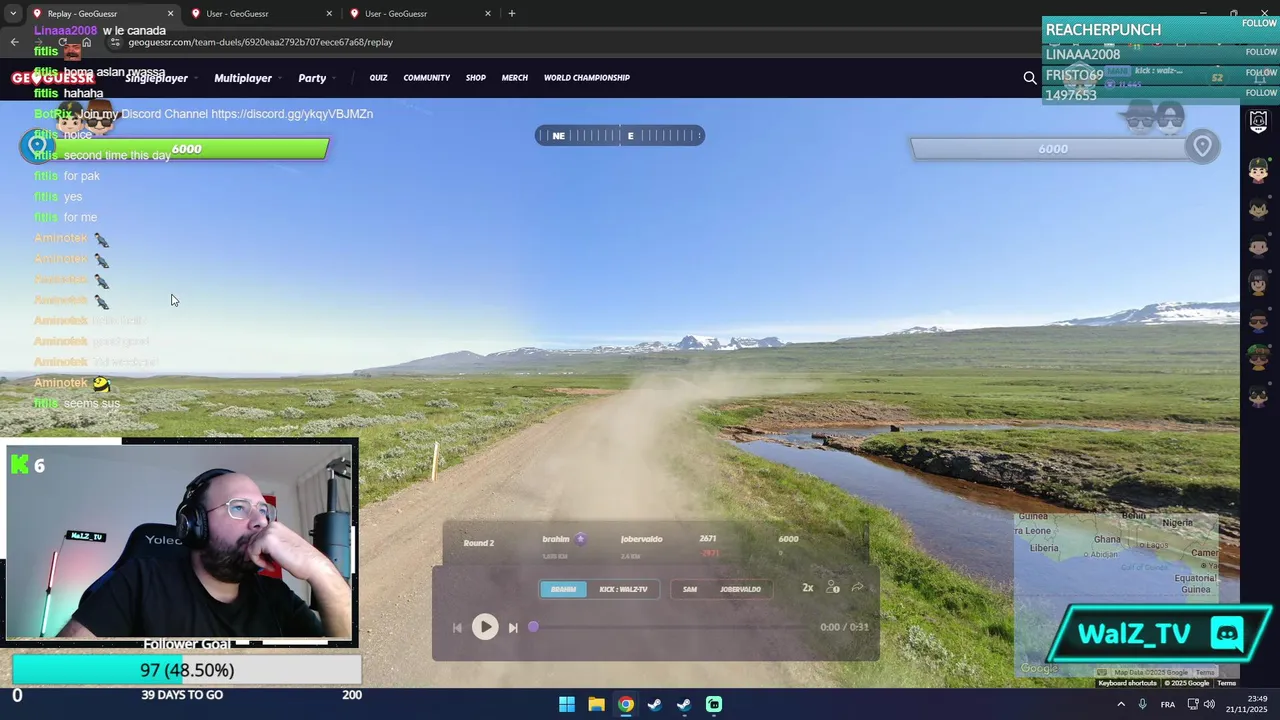The height and width of the screenshot is (720, 1280).
Task: Open the map Keyboard shortcuts link
Action: click(1127, 683)
